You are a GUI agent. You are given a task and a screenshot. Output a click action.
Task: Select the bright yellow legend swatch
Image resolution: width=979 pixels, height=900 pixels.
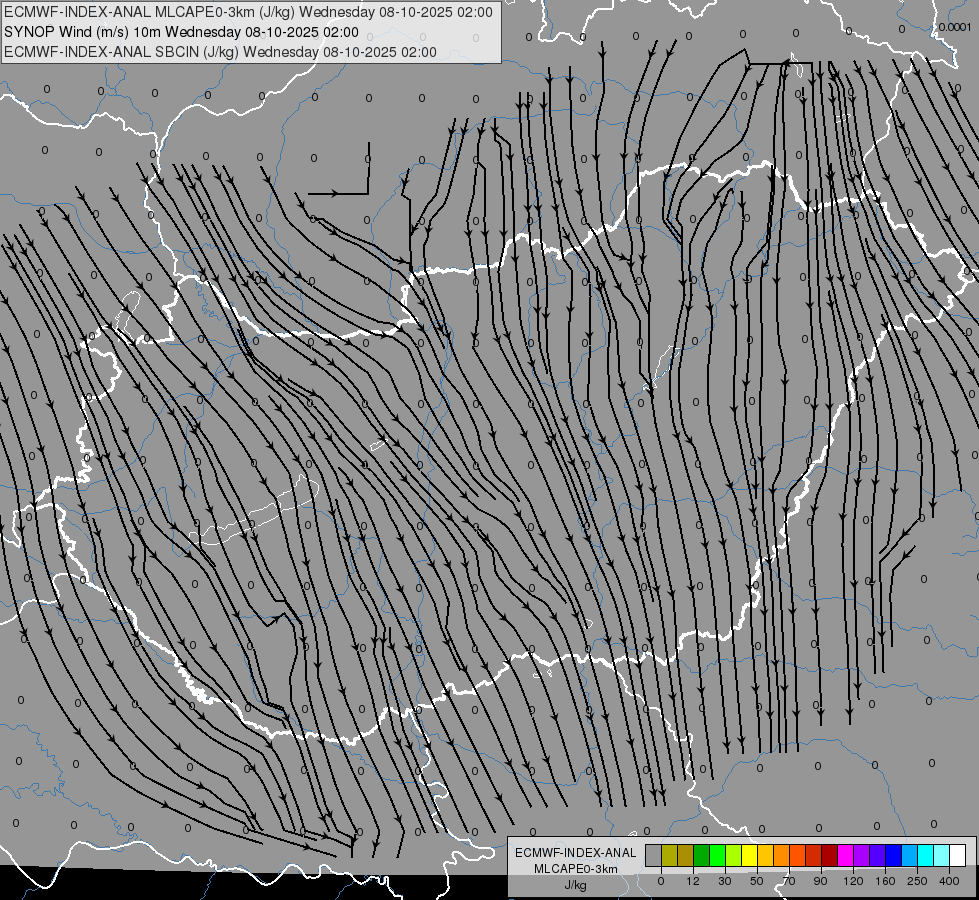click(749, 855)
